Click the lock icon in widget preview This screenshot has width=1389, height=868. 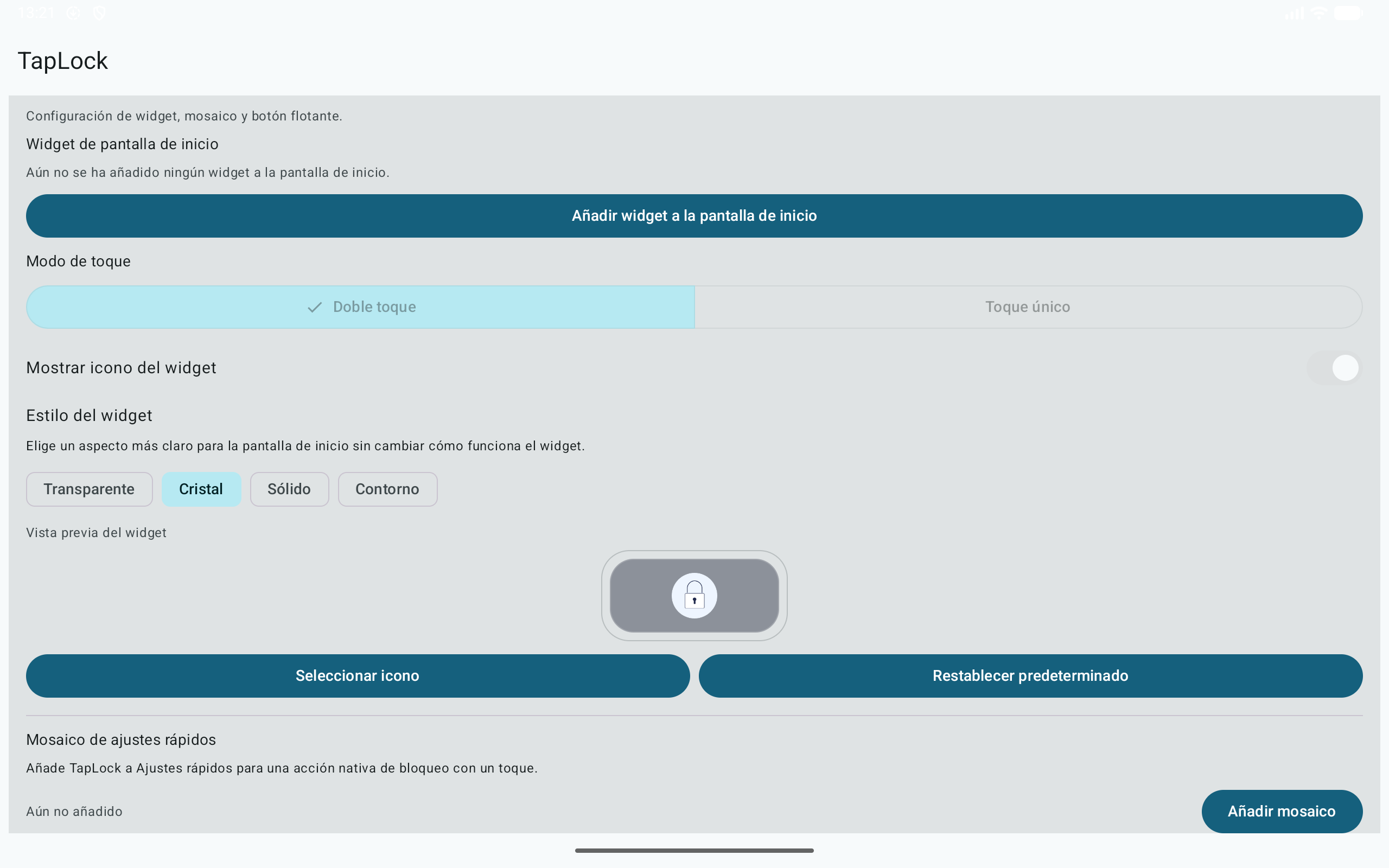coord(694,595)
